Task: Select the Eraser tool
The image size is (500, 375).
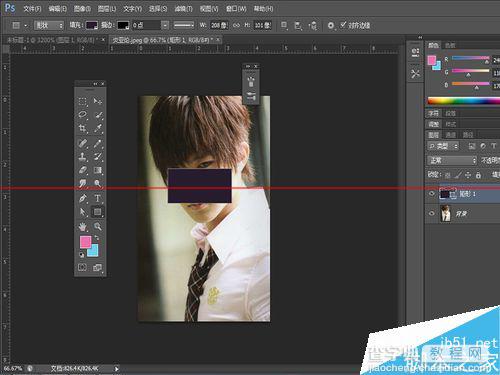Action: tap(82, 170)
